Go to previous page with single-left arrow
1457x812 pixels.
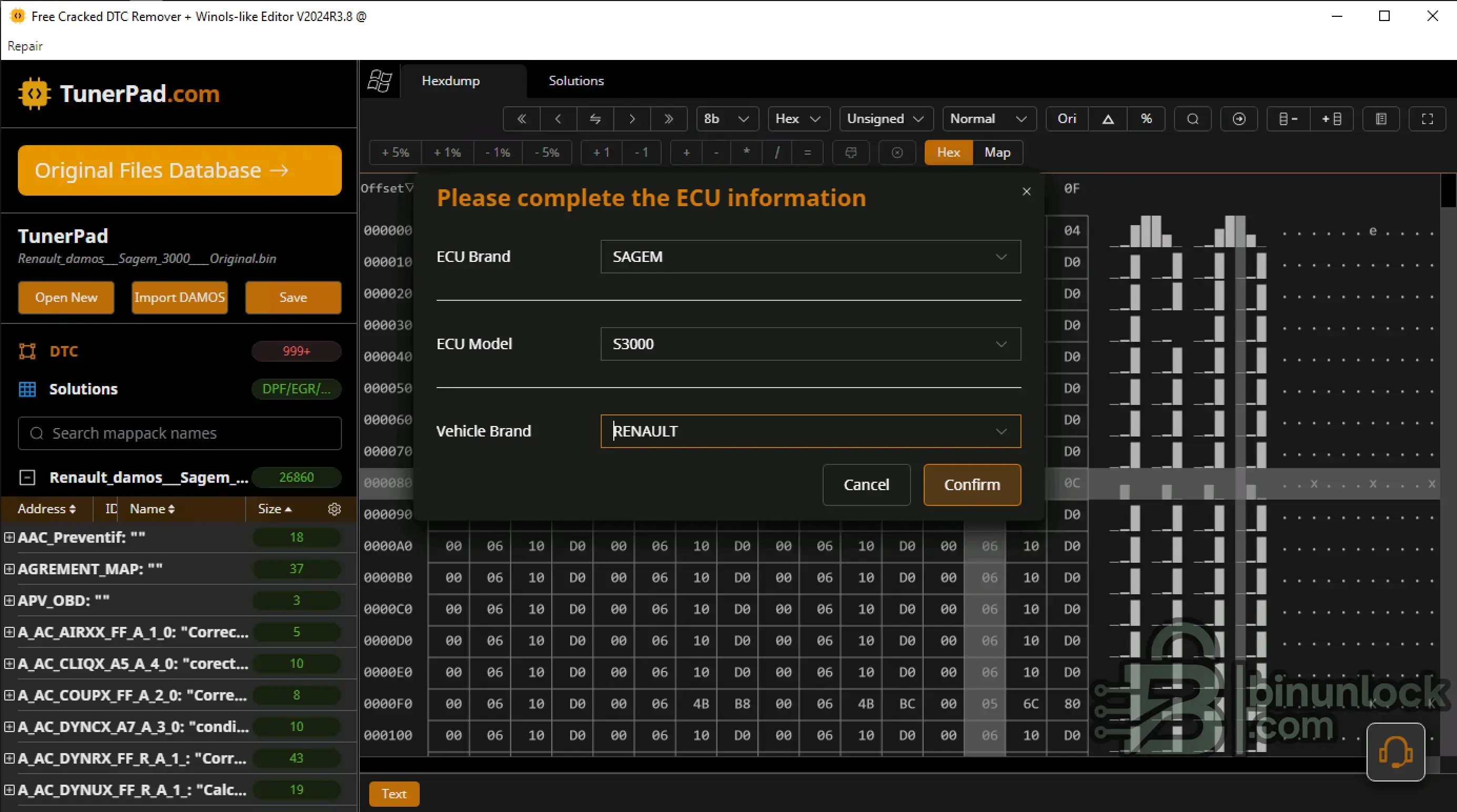tap(558, 119)
